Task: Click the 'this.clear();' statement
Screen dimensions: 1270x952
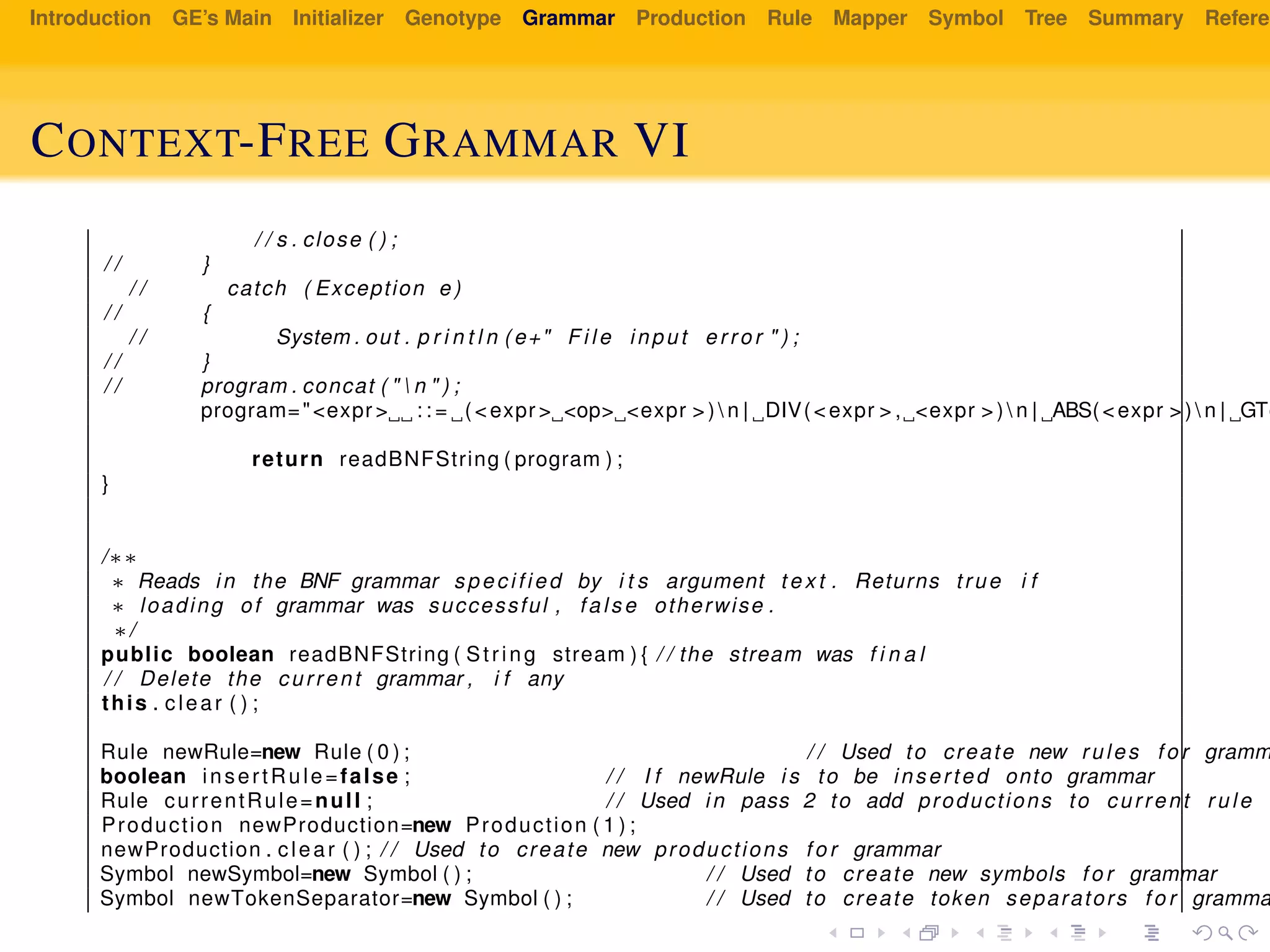Action: [x=180, y=703]
